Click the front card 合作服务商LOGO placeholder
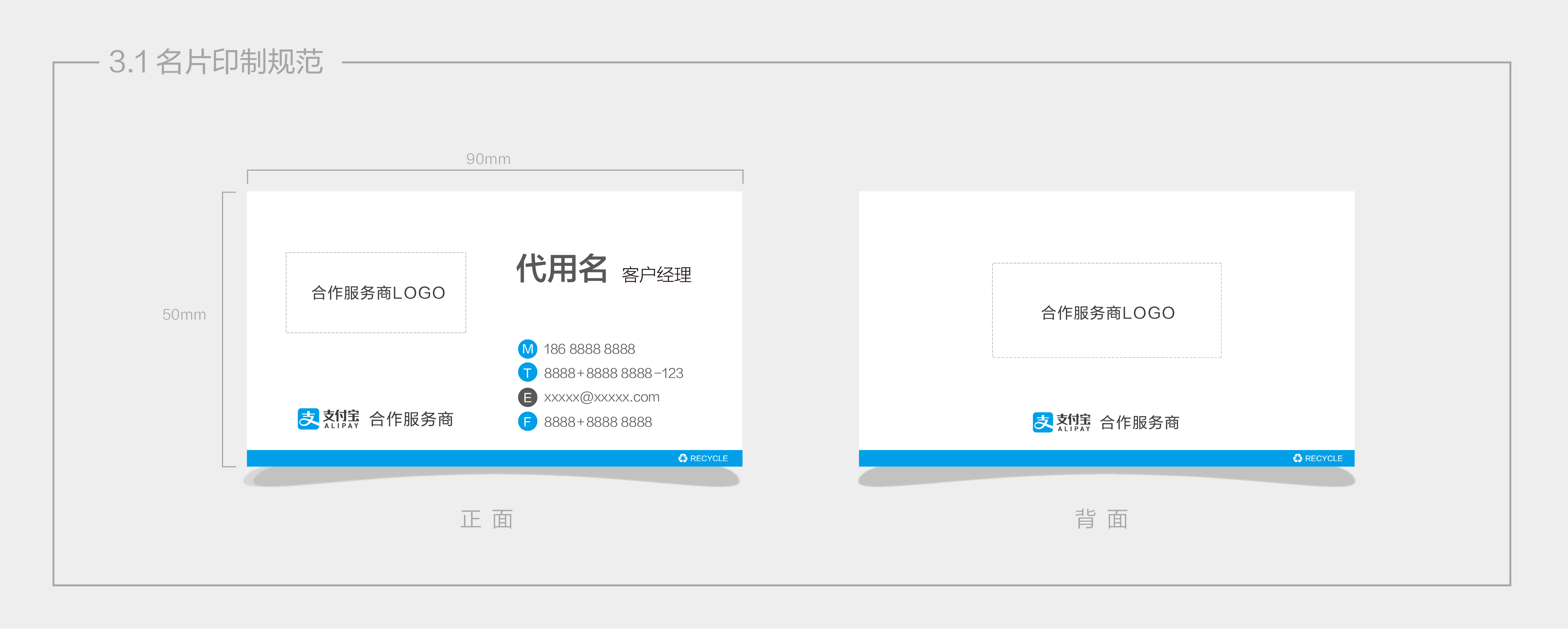1568x633 pixels. pos(376,293)
